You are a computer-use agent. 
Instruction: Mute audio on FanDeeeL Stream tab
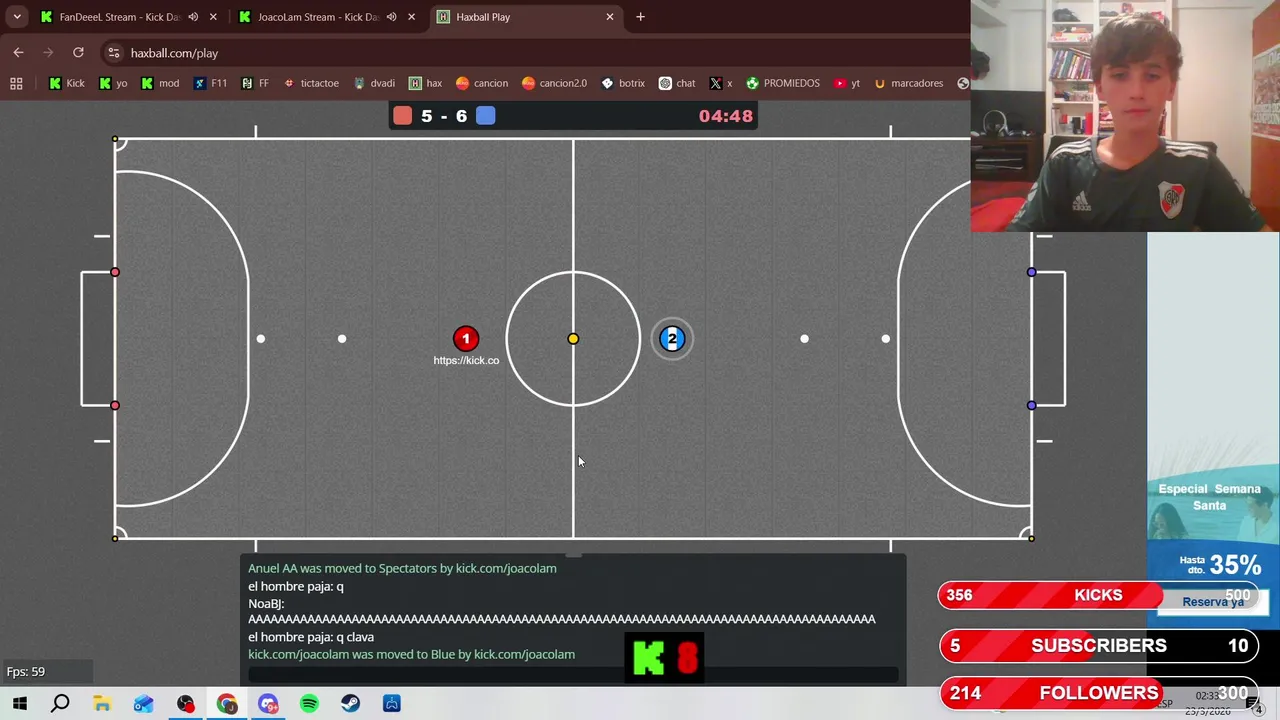coord(193,17)
